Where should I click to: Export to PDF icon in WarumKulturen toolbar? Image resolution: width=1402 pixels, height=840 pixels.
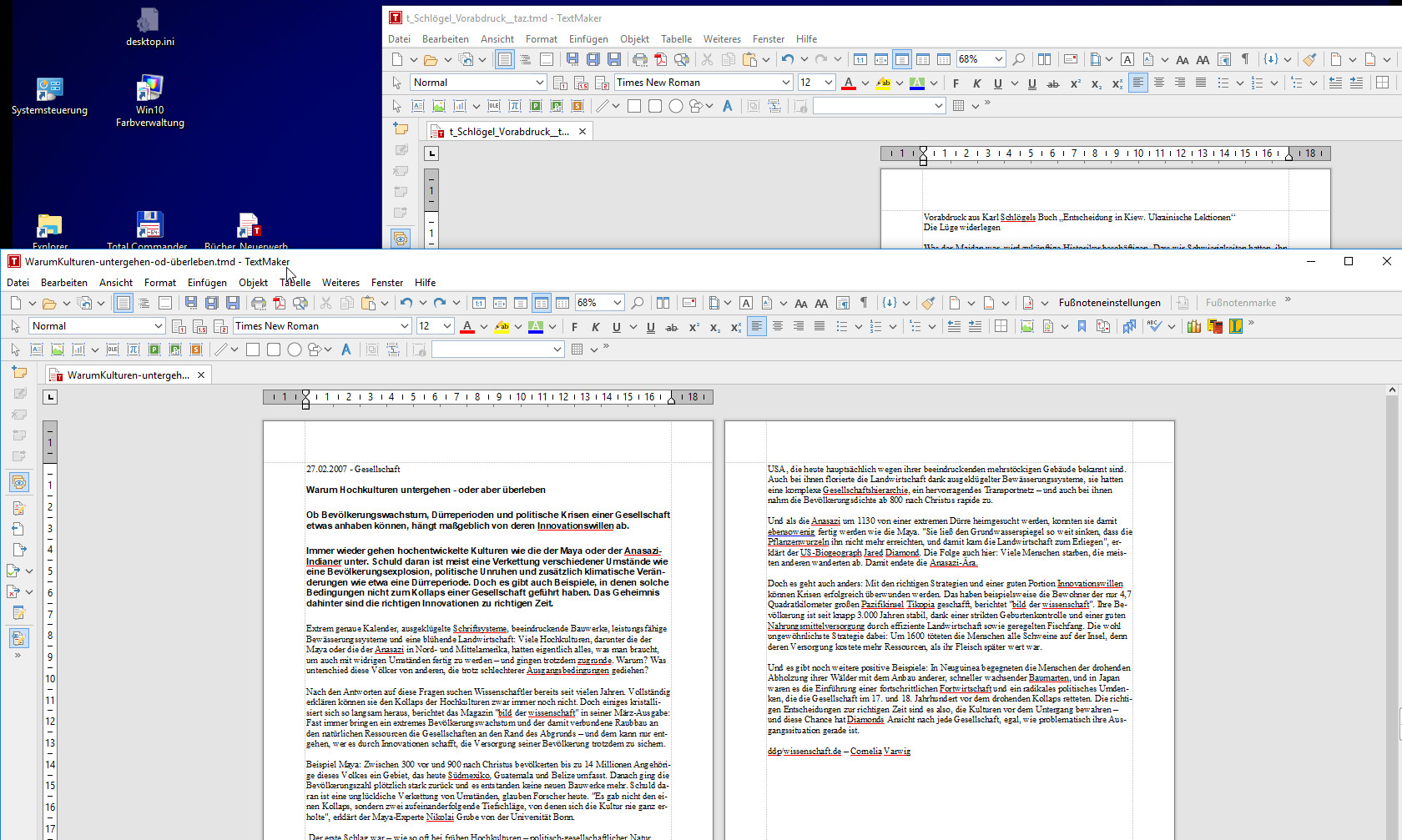click(x=280, y=303)
